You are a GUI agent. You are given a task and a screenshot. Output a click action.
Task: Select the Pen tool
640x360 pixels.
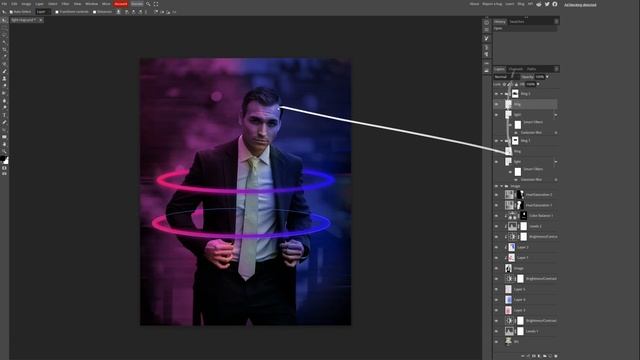4,122
